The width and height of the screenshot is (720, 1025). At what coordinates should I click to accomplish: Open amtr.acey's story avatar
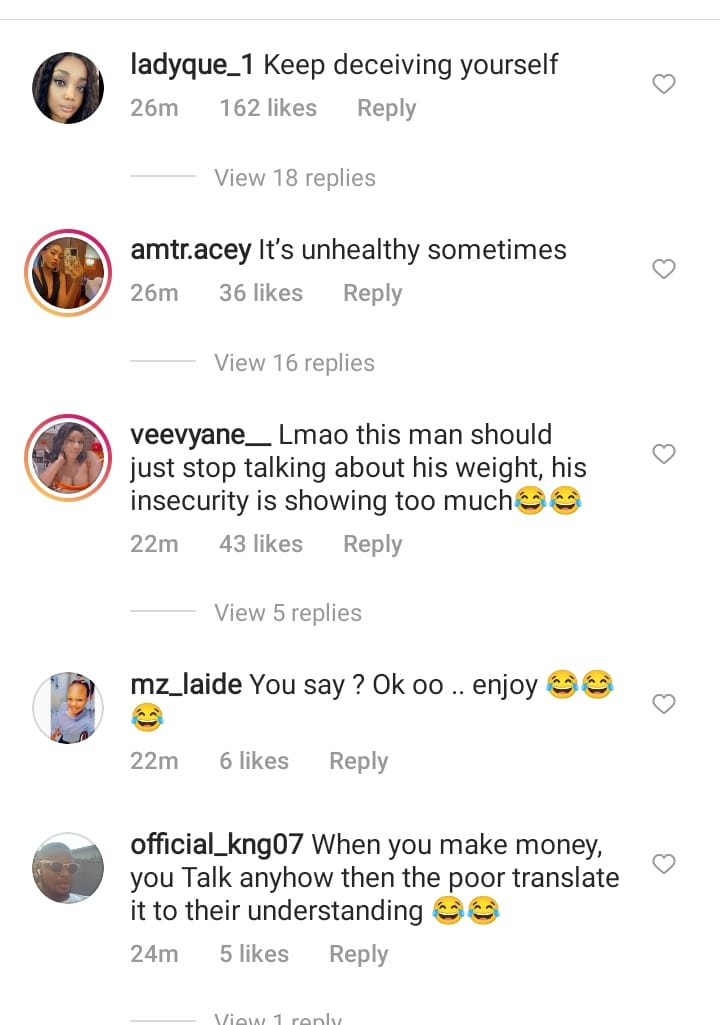pyautogui.click(x=68, y=272)
